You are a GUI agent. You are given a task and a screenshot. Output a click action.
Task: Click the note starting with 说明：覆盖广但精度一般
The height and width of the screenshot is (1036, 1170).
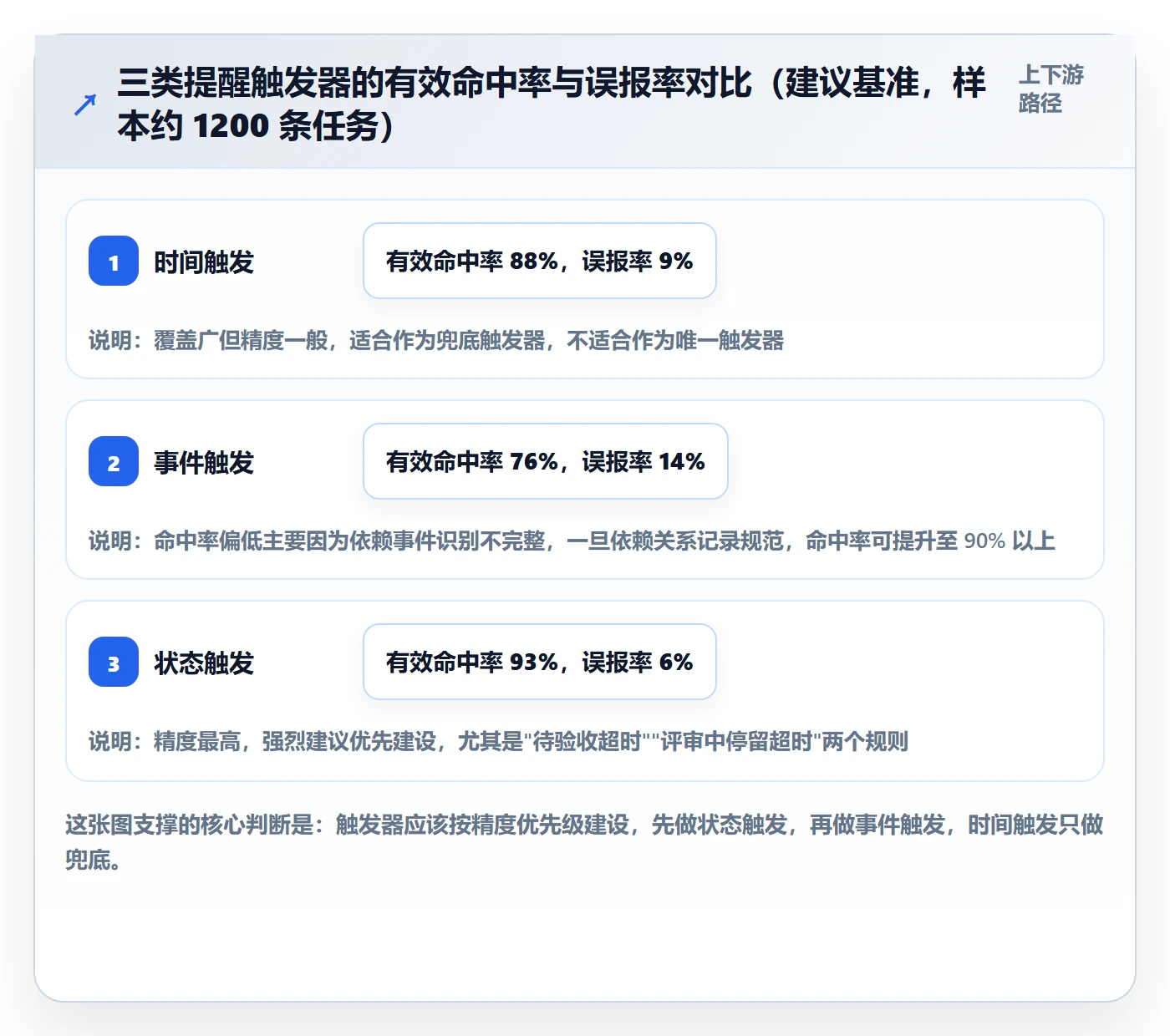pos(436,341)
